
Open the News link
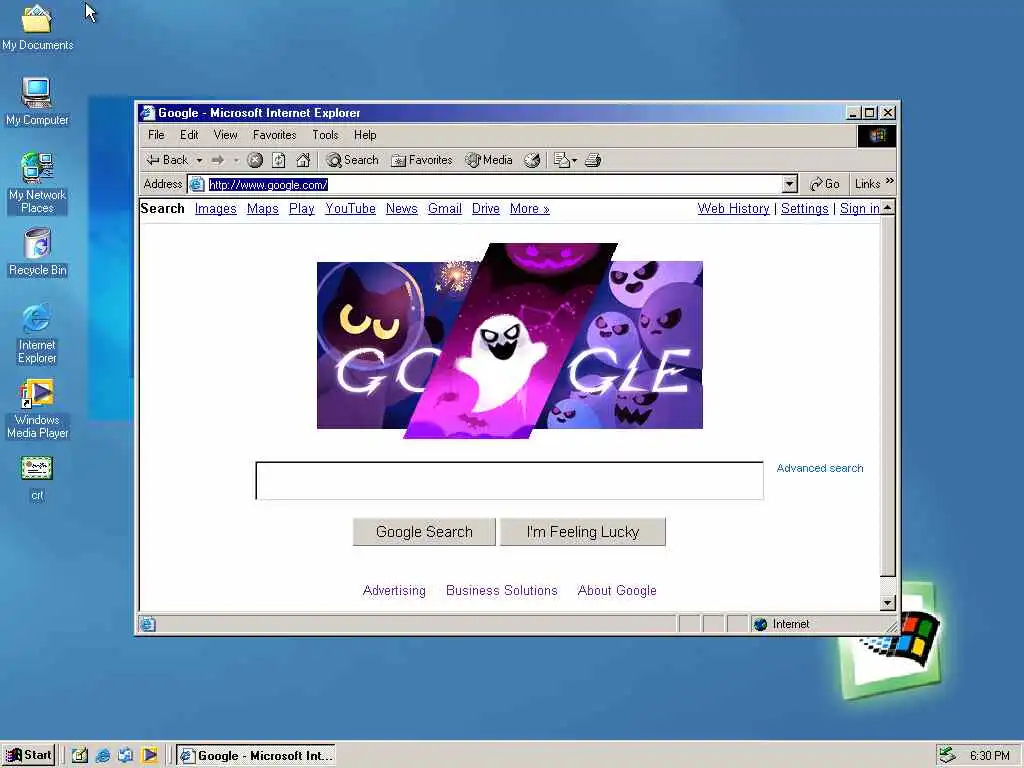tap(402, 209)
